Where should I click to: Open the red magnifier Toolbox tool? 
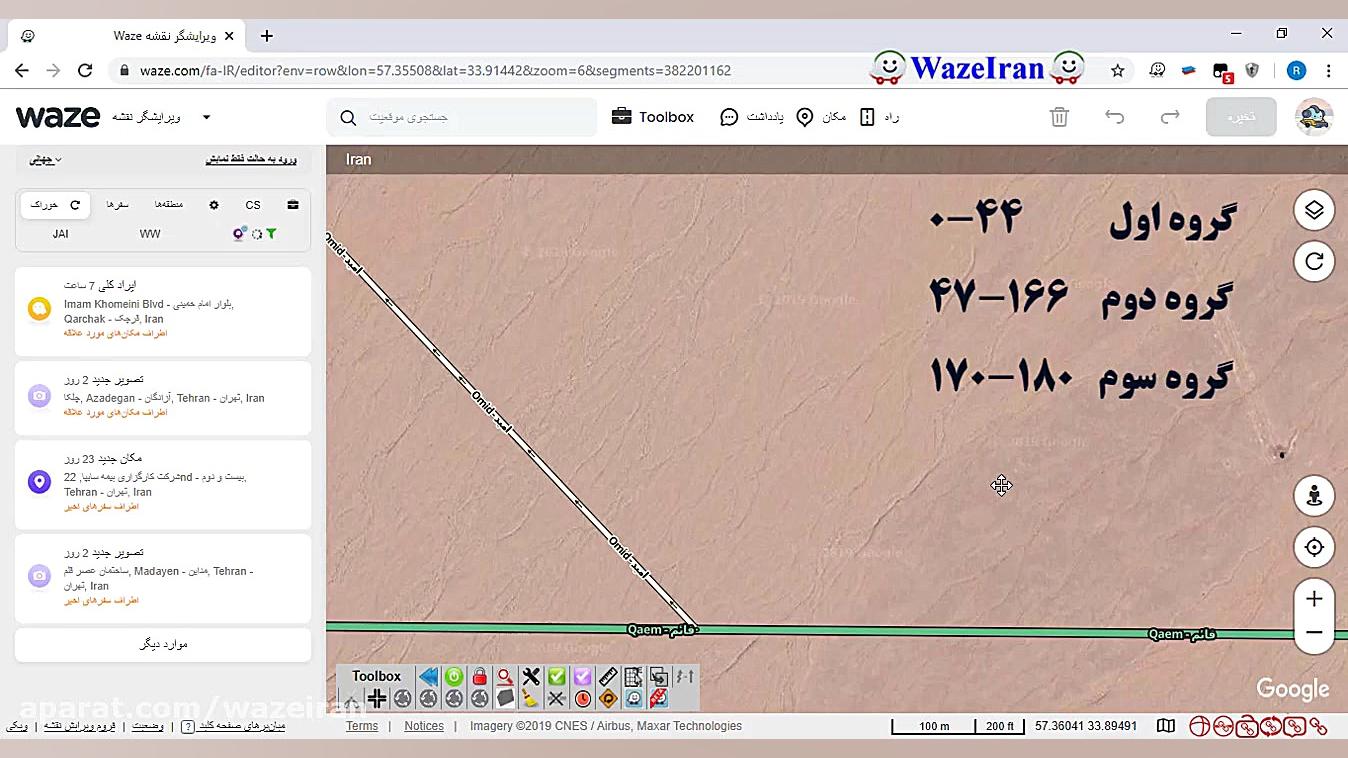tap(505, 677)
